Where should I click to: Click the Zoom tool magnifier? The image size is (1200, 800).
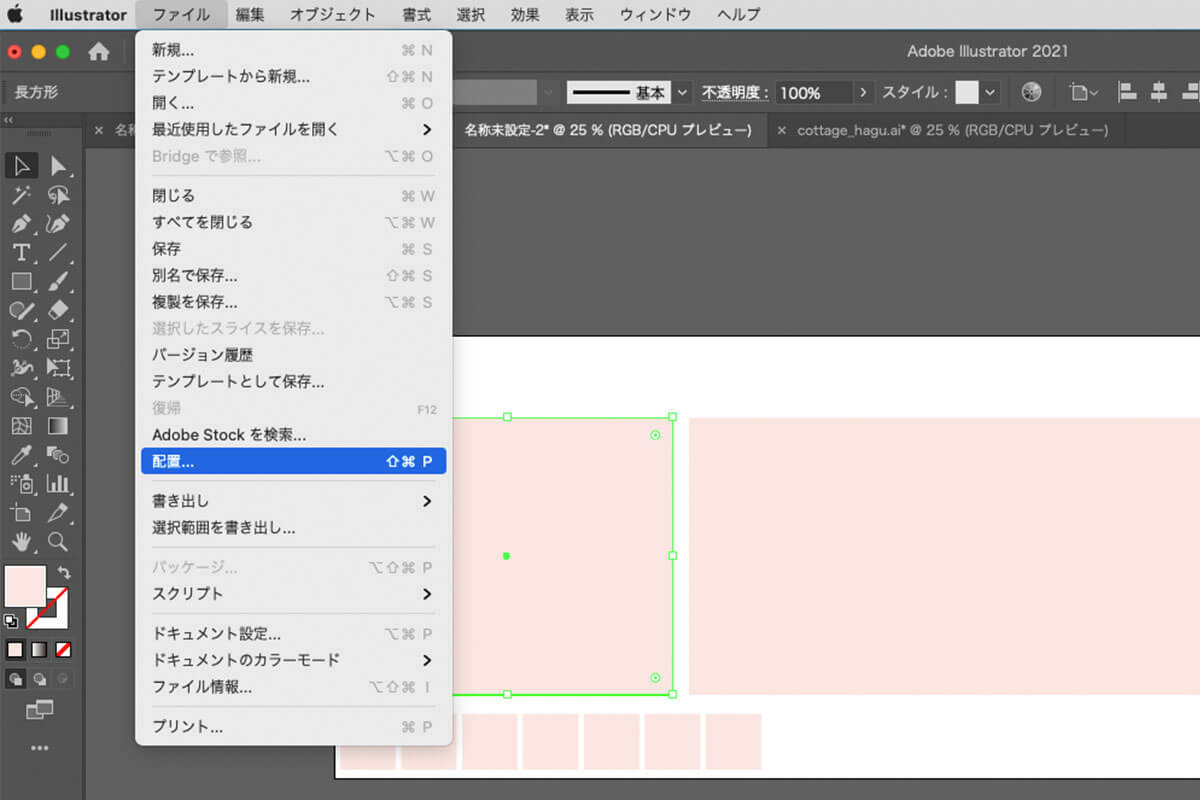click(x=58, y=542)
